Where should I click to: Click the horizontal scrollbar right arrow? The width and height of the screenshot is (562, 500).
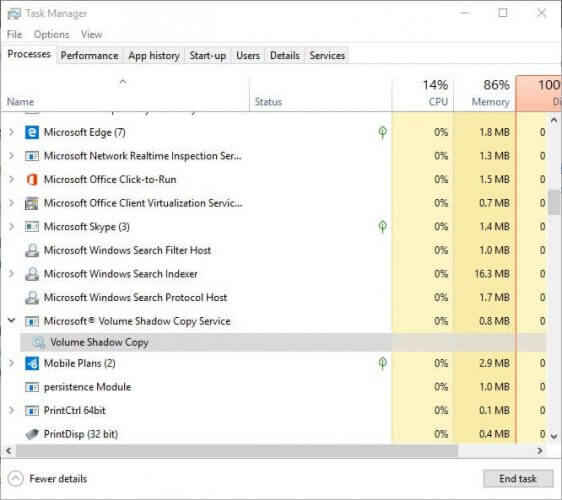click(540, 451)
